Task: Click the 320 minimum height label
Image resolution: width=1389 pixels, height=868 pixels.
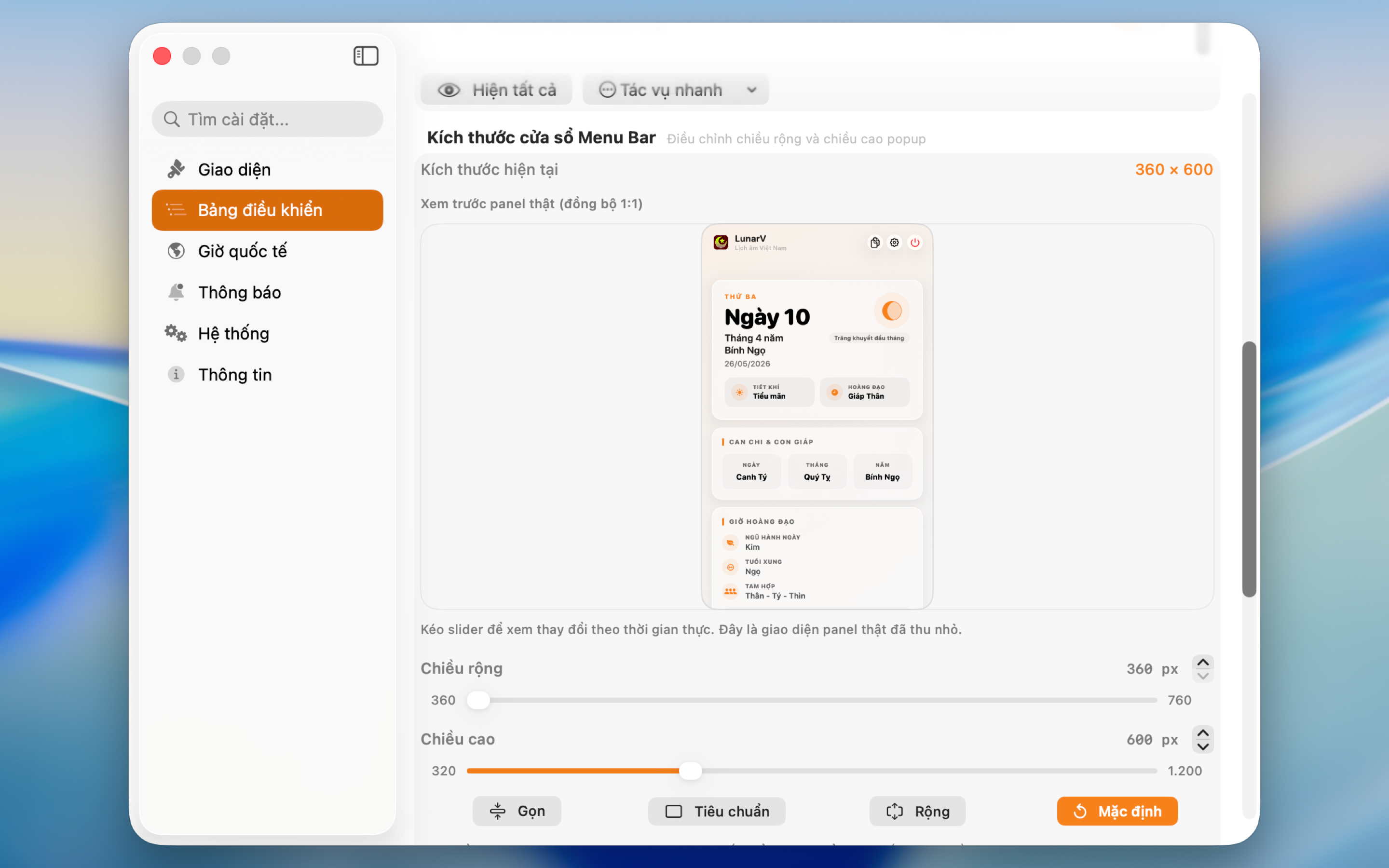Action: [443, 771]
